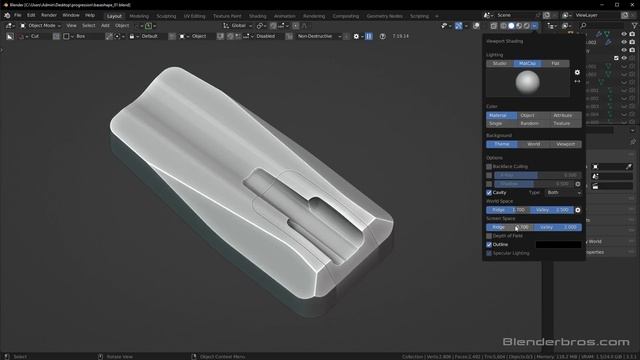Open the viewport Add menu
Screen dimensions: 640x360
(x=105, y=26)
